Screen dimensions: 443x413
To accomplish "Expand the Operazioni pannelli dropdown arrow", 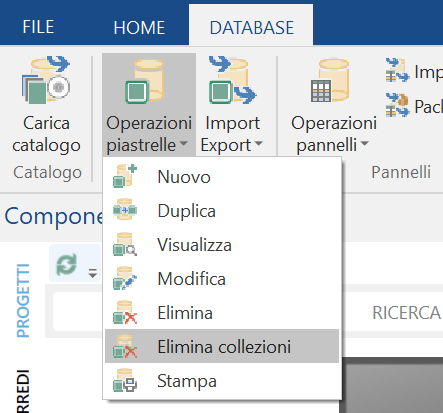I will click(365, 143).
